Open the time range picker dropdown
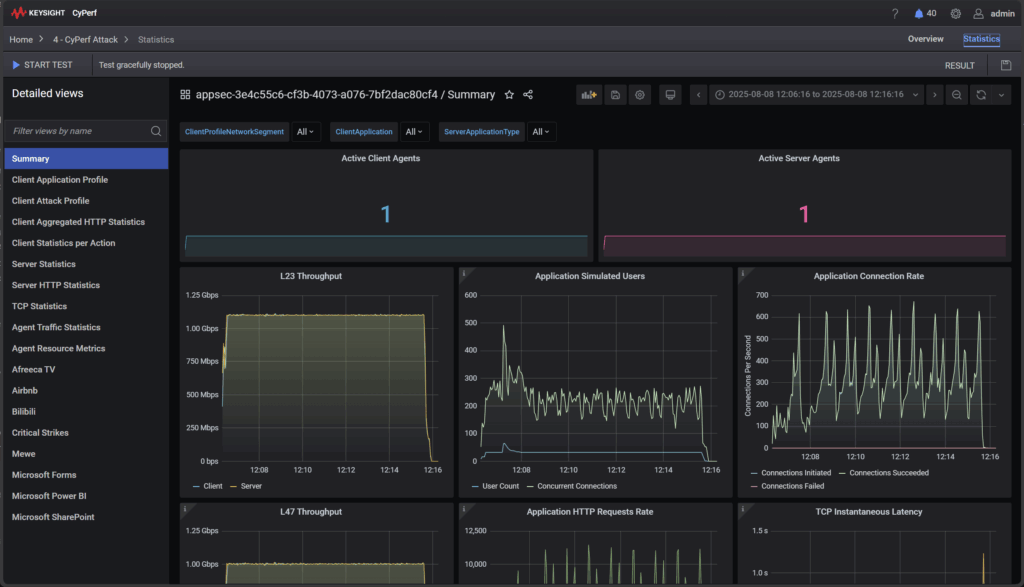Screen dimensions: 1024x587 (816, 95)
